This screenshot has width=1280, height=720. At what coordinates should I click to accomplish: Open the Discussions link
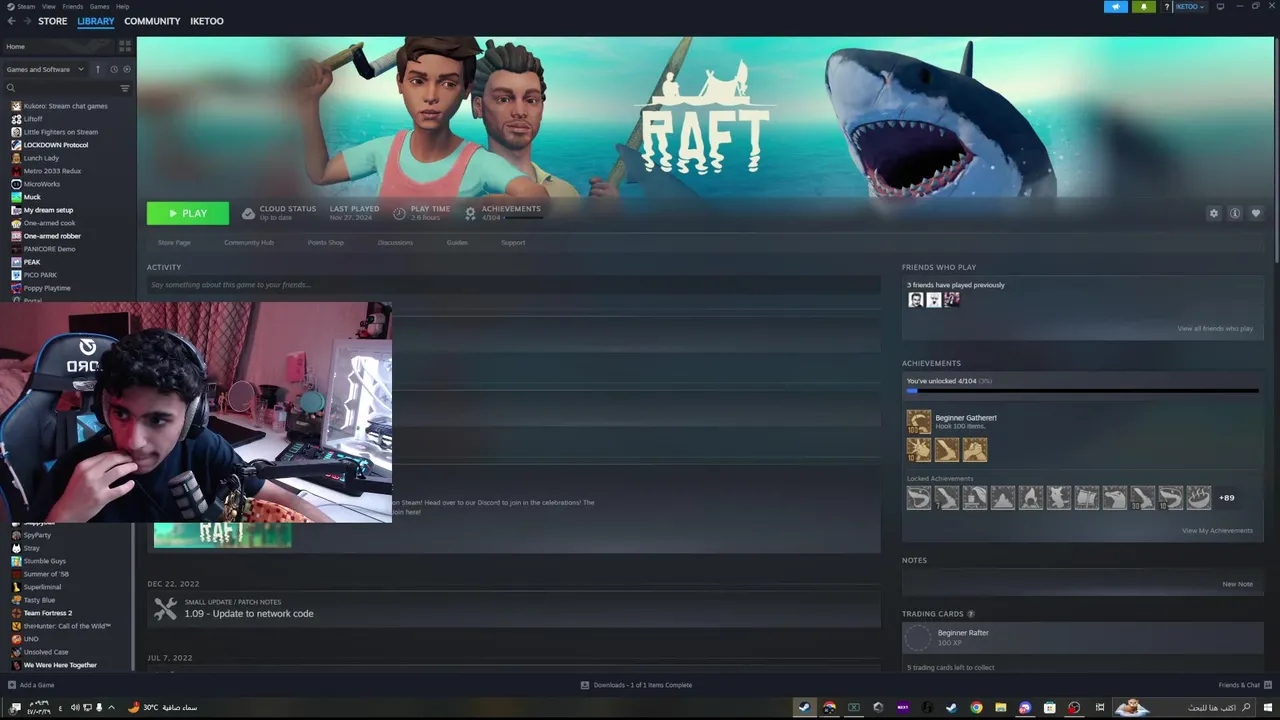(x=395, y=242)
